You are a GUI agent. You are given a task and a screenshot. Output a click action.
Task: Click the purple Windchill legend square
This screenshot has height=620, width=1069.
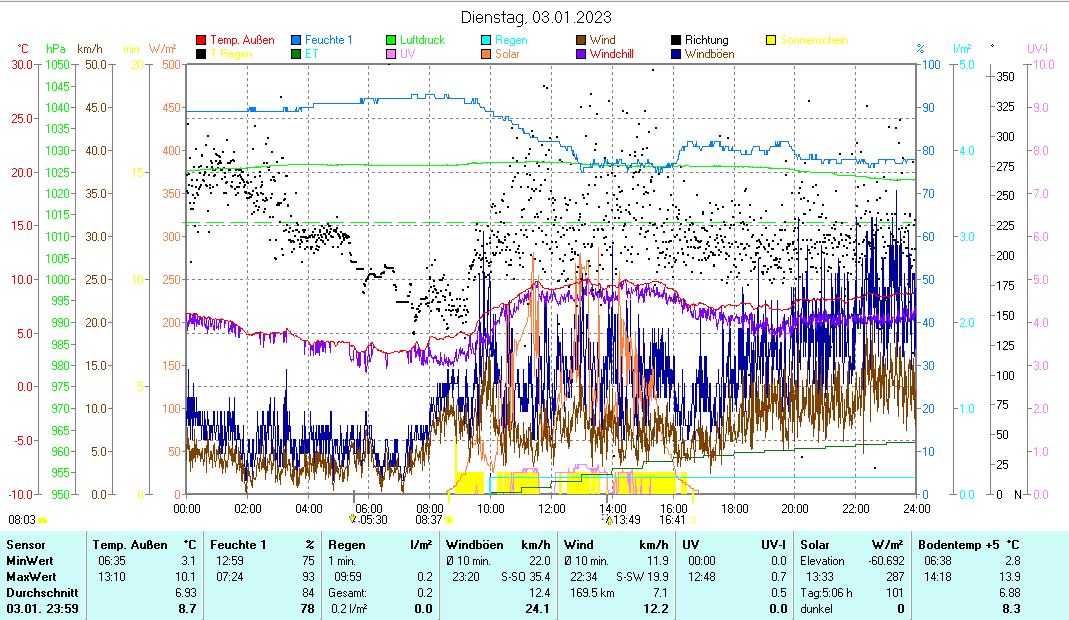point(581,54)
